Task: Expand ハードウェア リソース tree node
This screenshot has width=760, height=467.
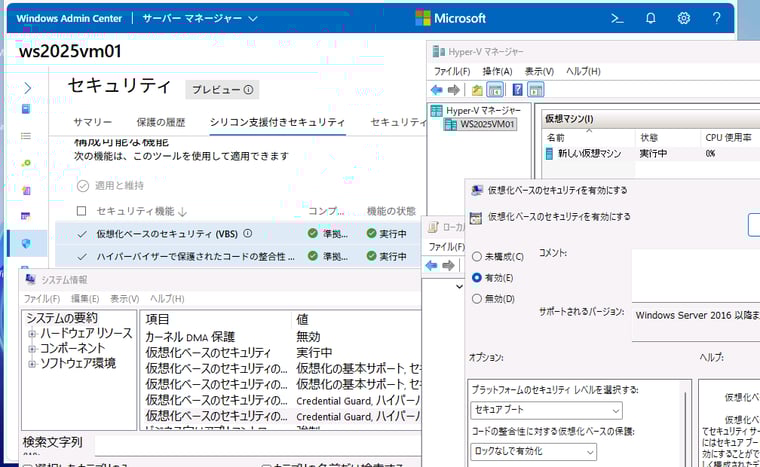Action: coord(32,333)
